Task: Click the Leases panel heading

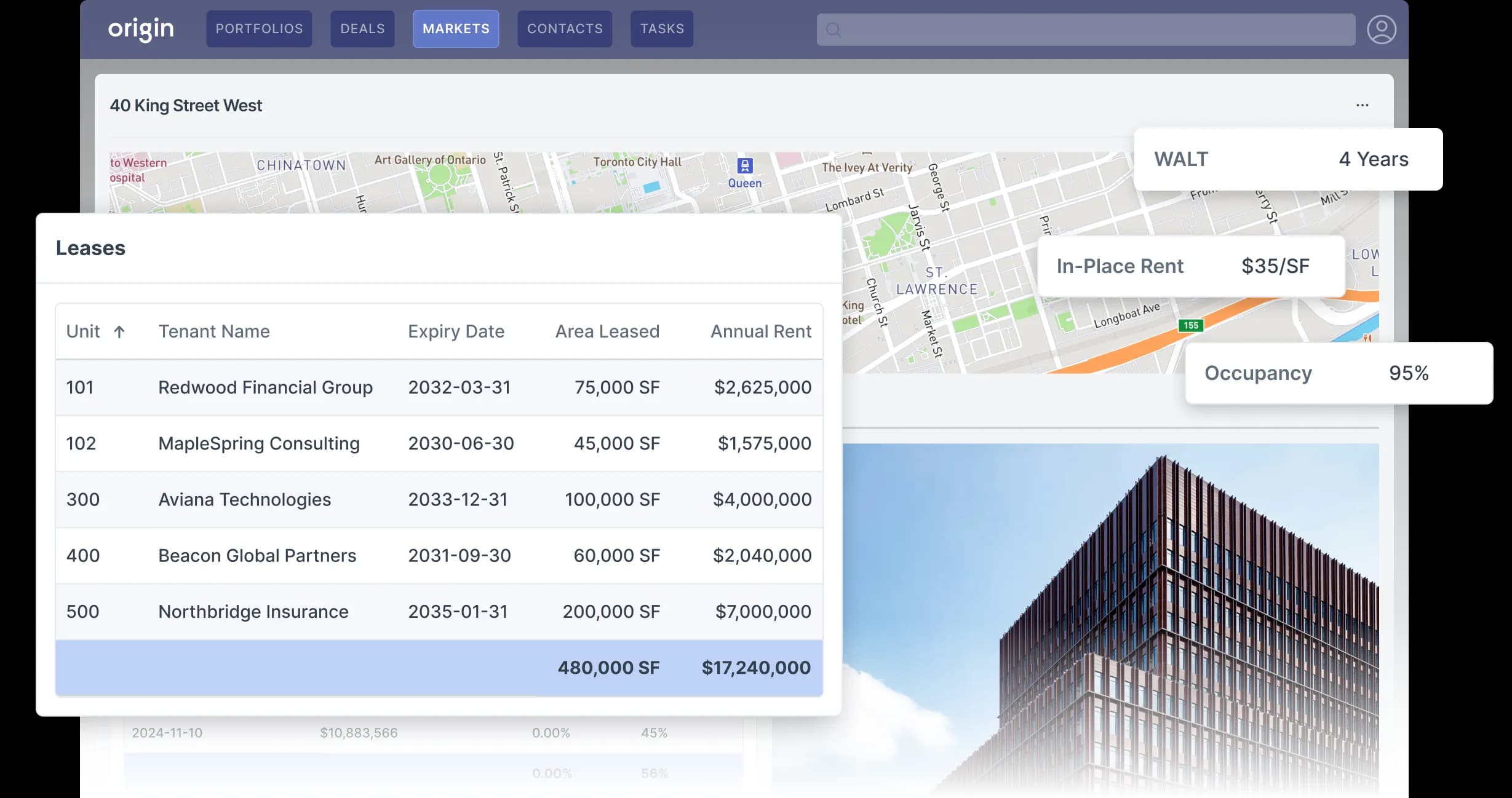Action: pos(90,248)
